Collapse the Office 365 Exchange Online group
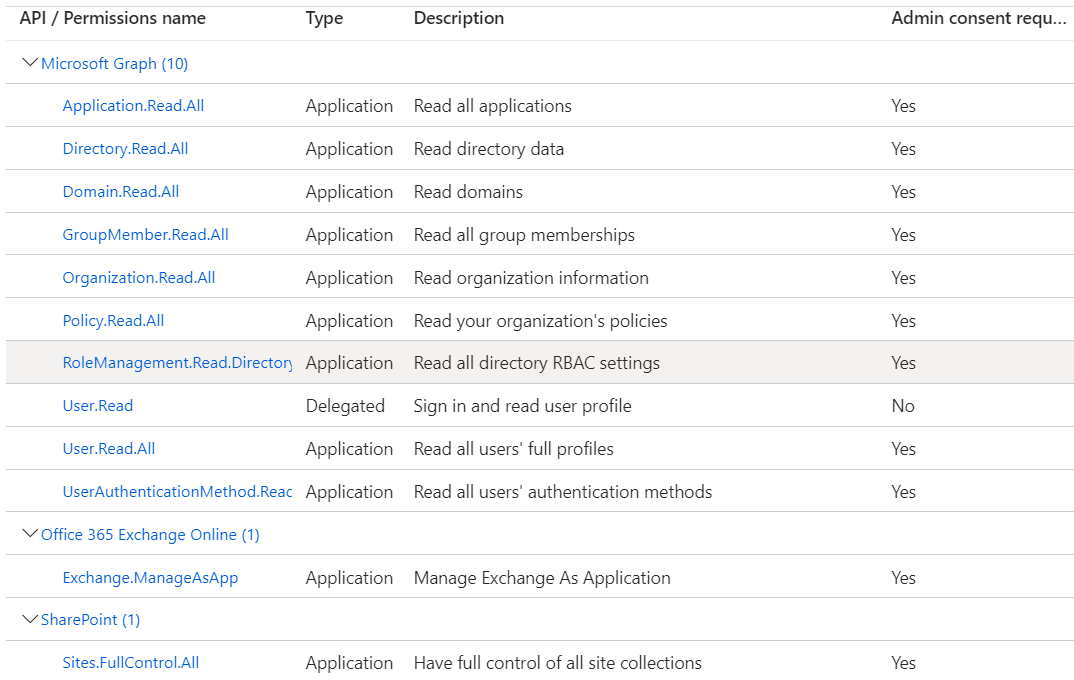Screen dimensions: 1074x680 pyautogui.click(x=29, y=533)
